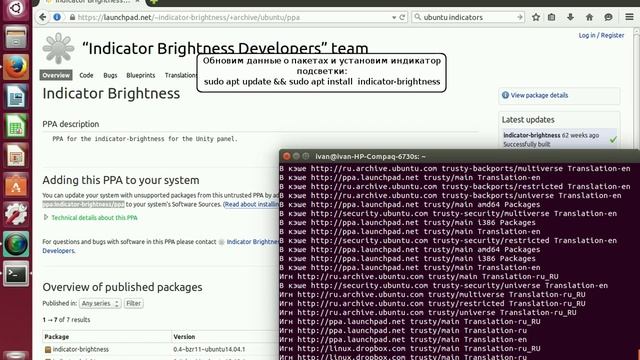Click version 0.4~bzr11~ubuntu14.04.1 cell

pyautogui.click(x=209, y=349)
